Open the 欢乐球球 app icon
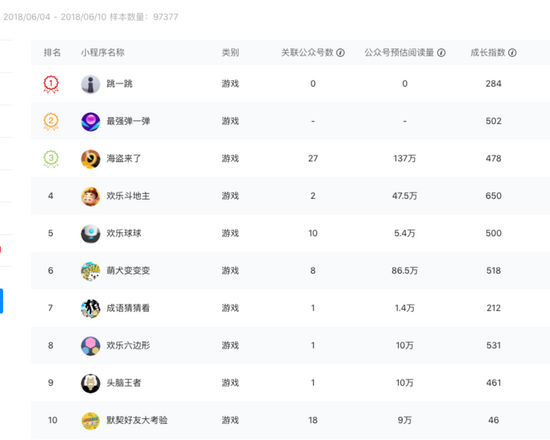The height and width of the screenshot is (440, 550). click(x=90, y=234)
